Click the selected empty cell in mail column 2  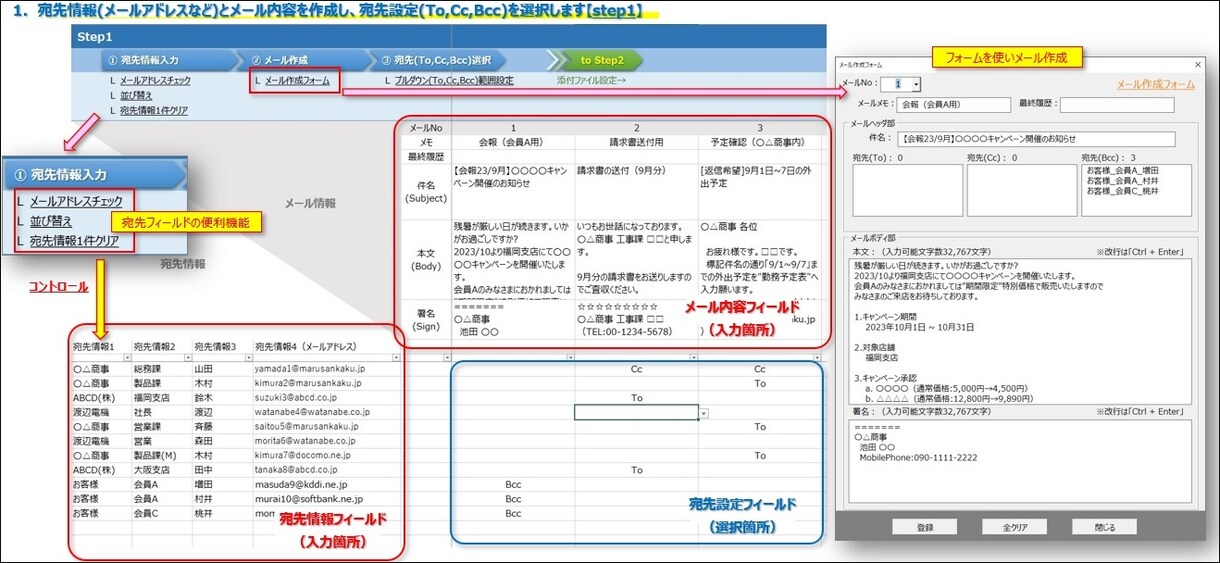pos(636,412)
